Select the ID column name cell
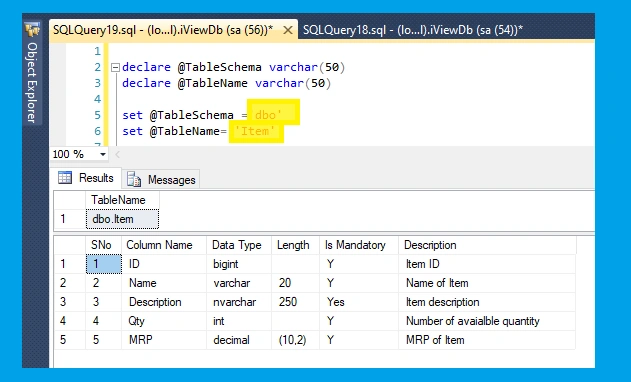631x382 pixels. 164,264
